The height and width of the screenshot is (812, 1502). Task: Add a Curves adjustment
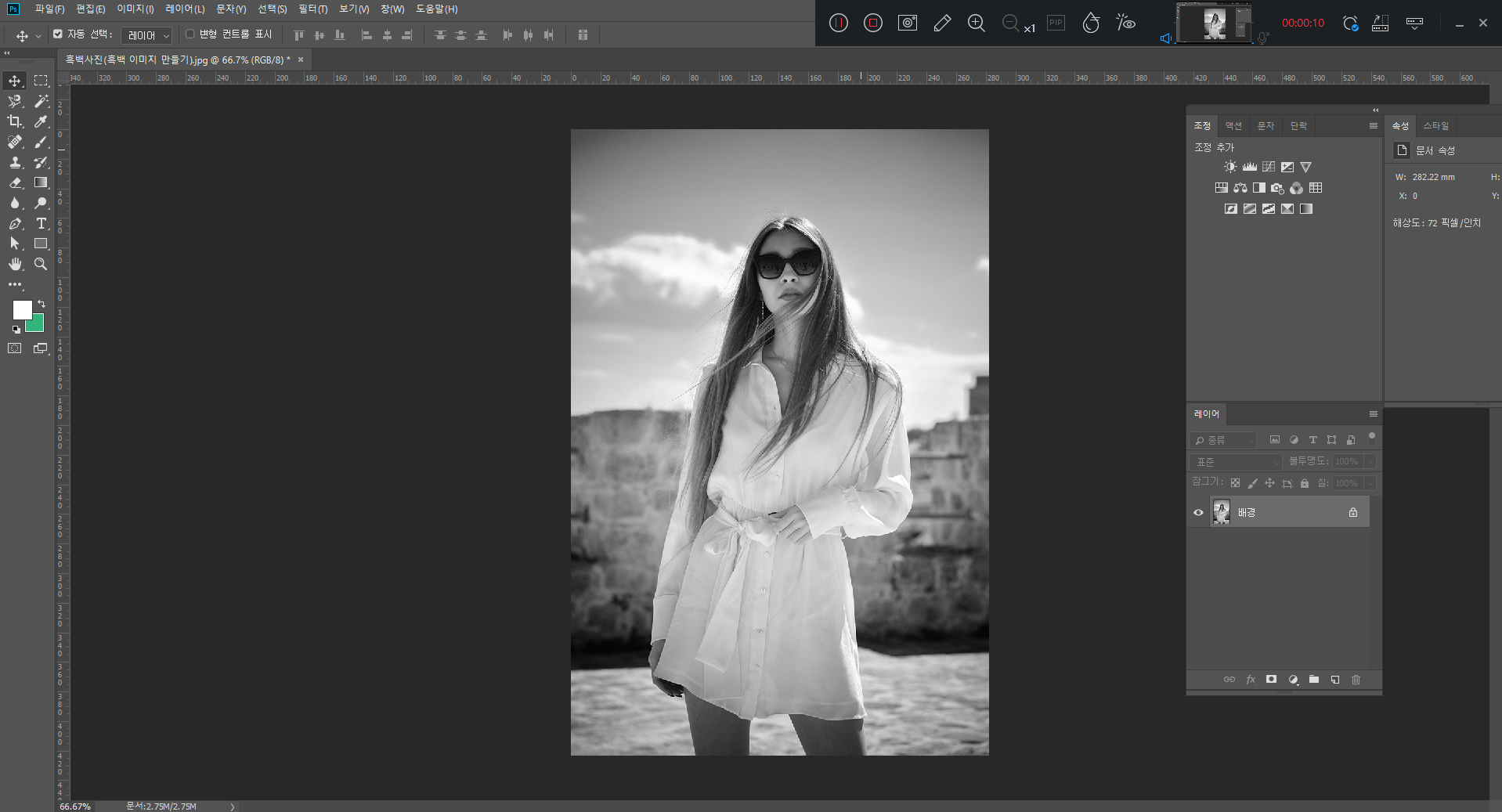point(1268,167)
